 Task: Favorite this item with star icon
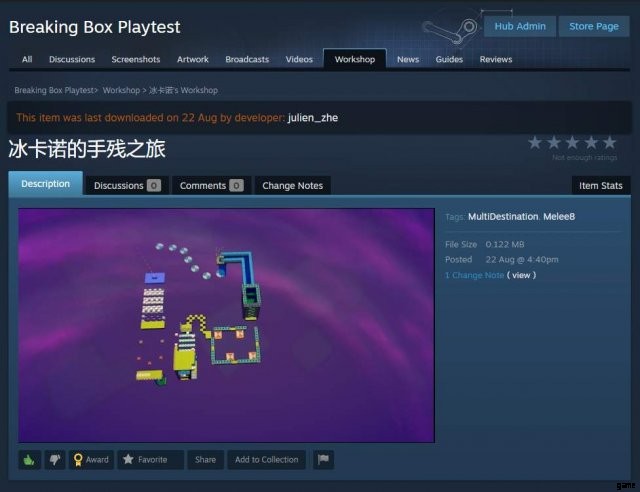[151, 460]
